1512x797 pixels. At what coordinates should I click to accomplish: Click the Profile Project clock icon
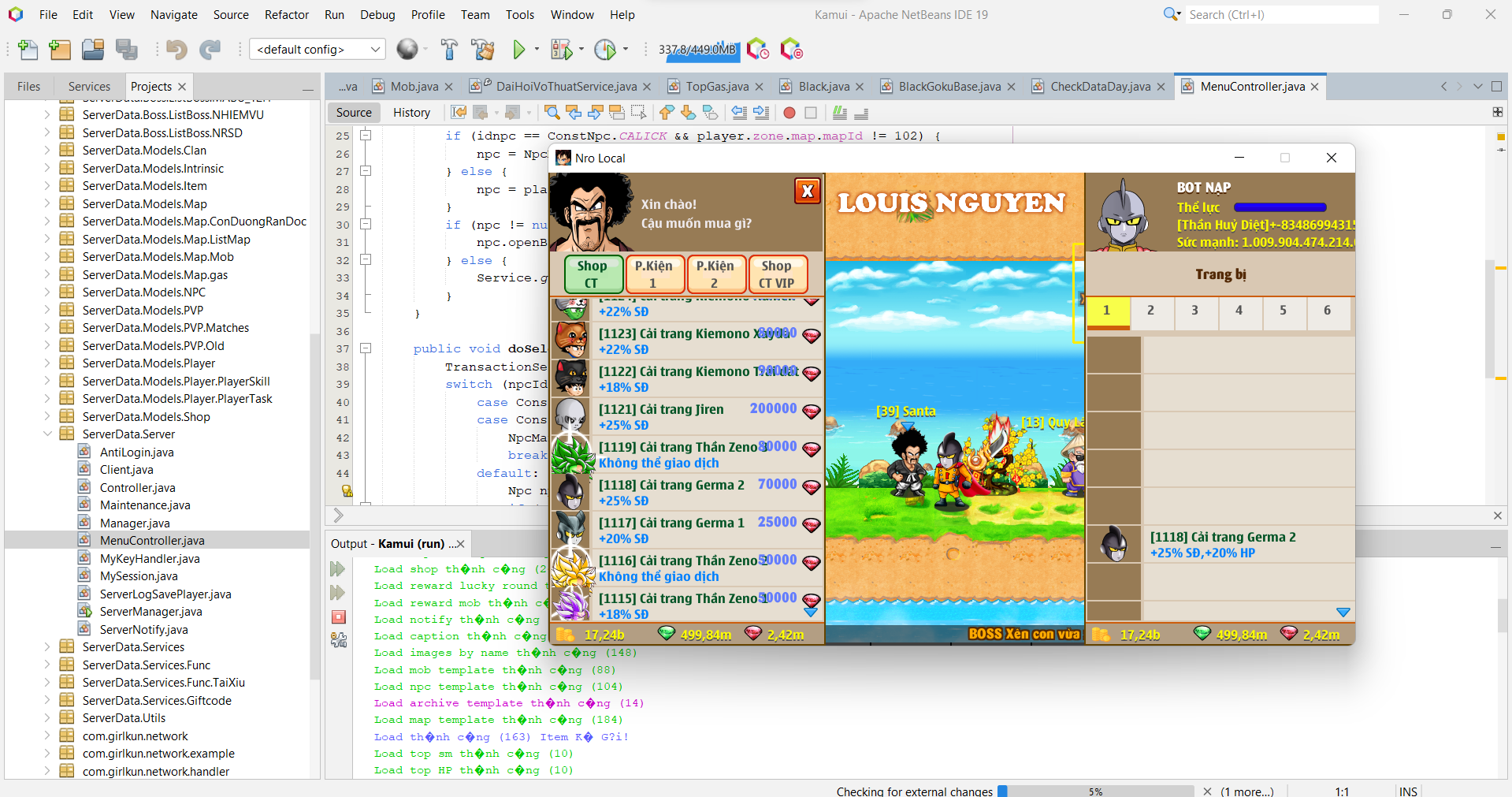pyautogui.click(x=605, y=50)
